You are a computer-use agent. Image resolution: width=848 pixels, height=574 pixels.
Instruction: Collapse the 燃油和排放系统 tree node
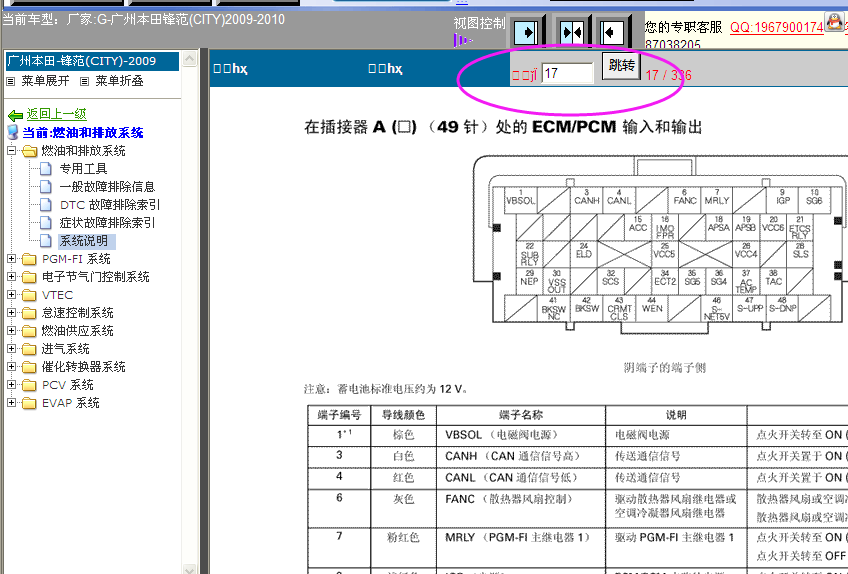[x=11, y=150]
